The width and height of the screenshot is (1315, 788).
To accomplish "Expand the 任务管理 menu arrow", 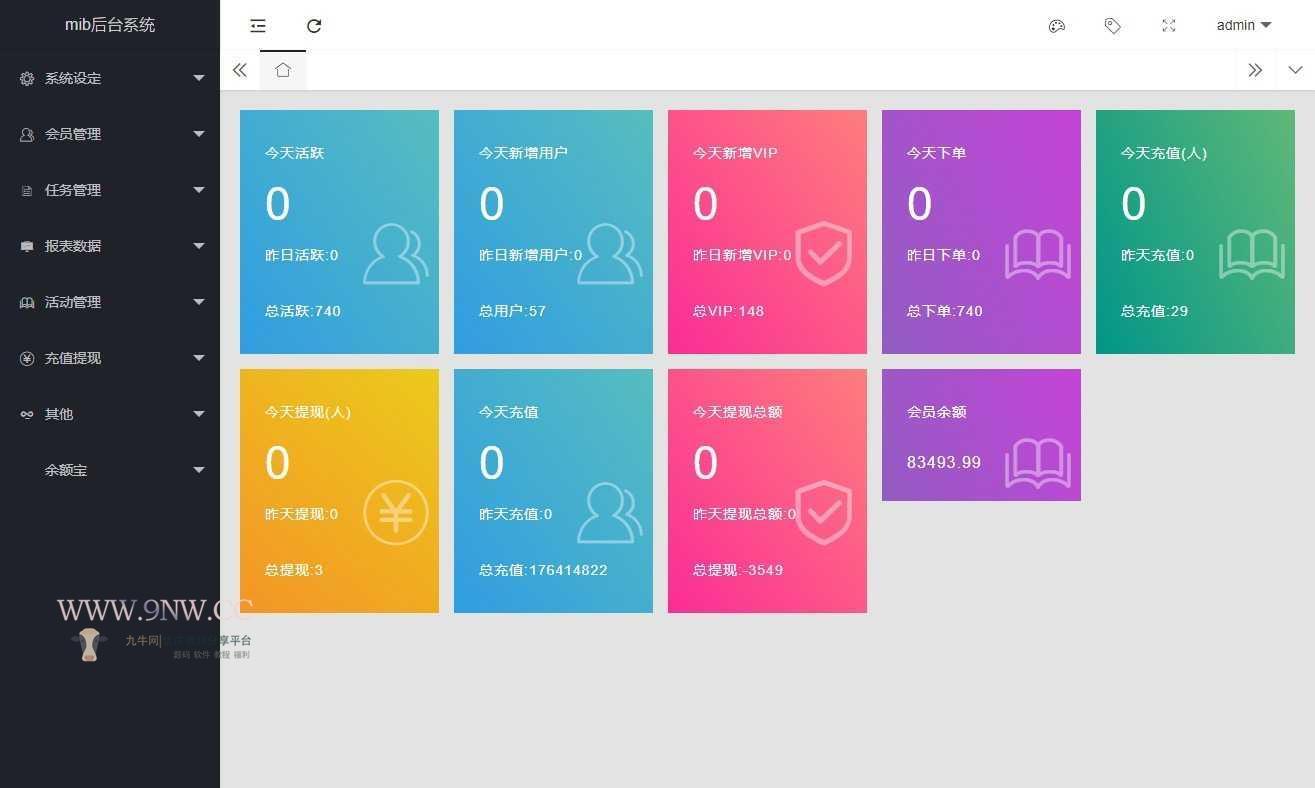I will click(x=199, y=190).
